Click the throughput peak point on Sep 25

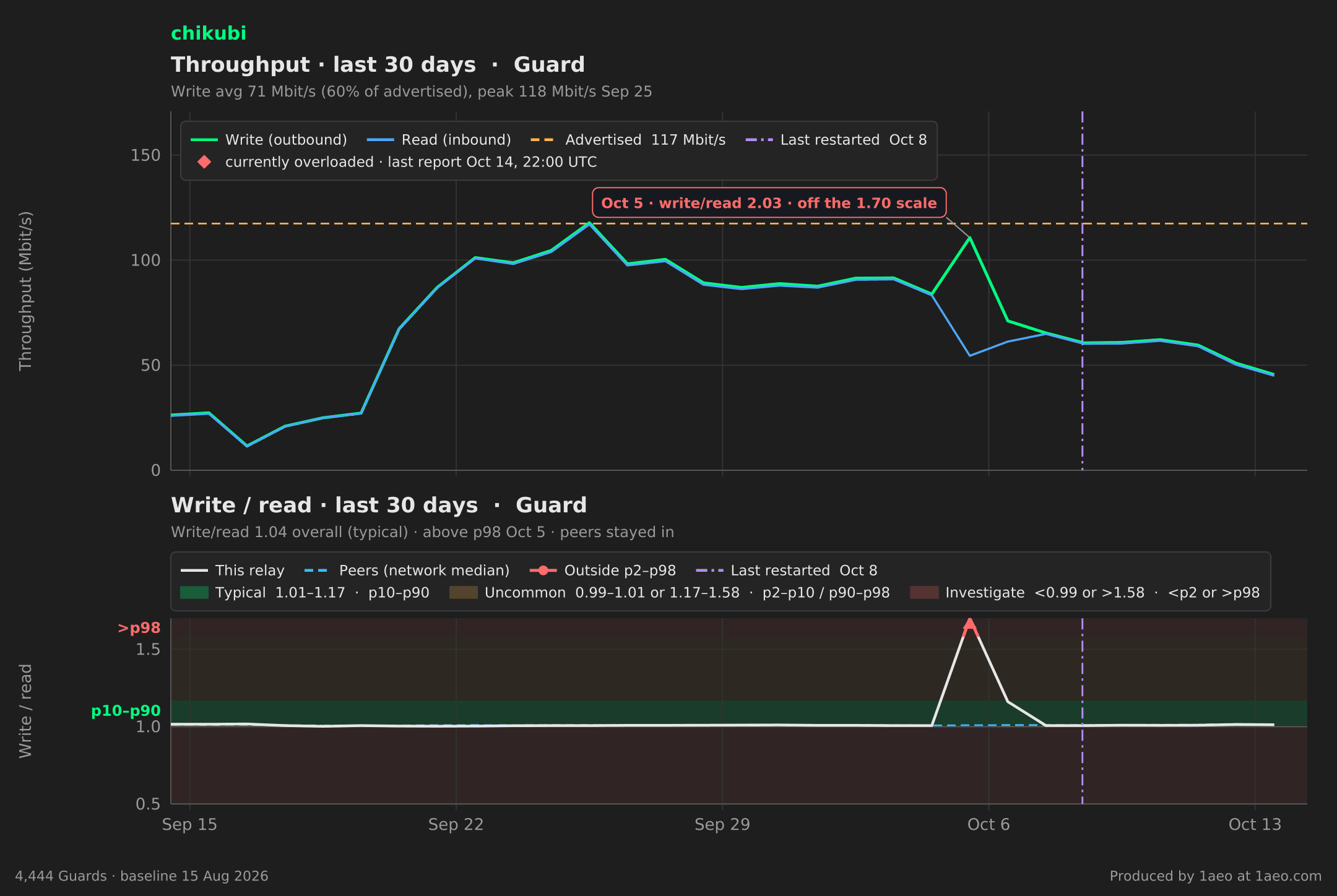(589, 223)
